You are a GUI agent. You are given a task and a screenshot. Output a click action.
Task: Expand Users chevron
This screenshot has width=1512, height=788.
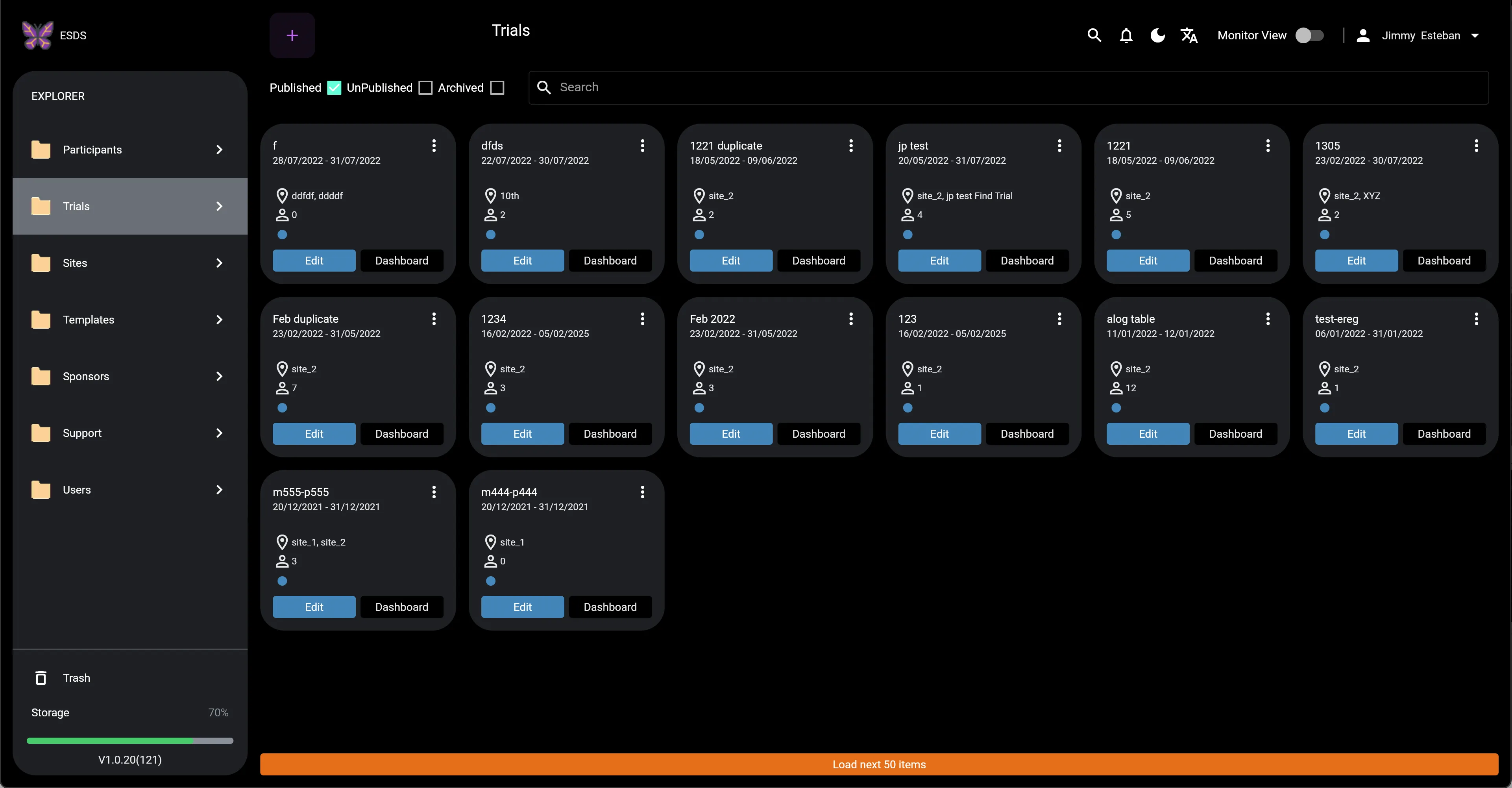pyautogui.click(x=219, y=490)
